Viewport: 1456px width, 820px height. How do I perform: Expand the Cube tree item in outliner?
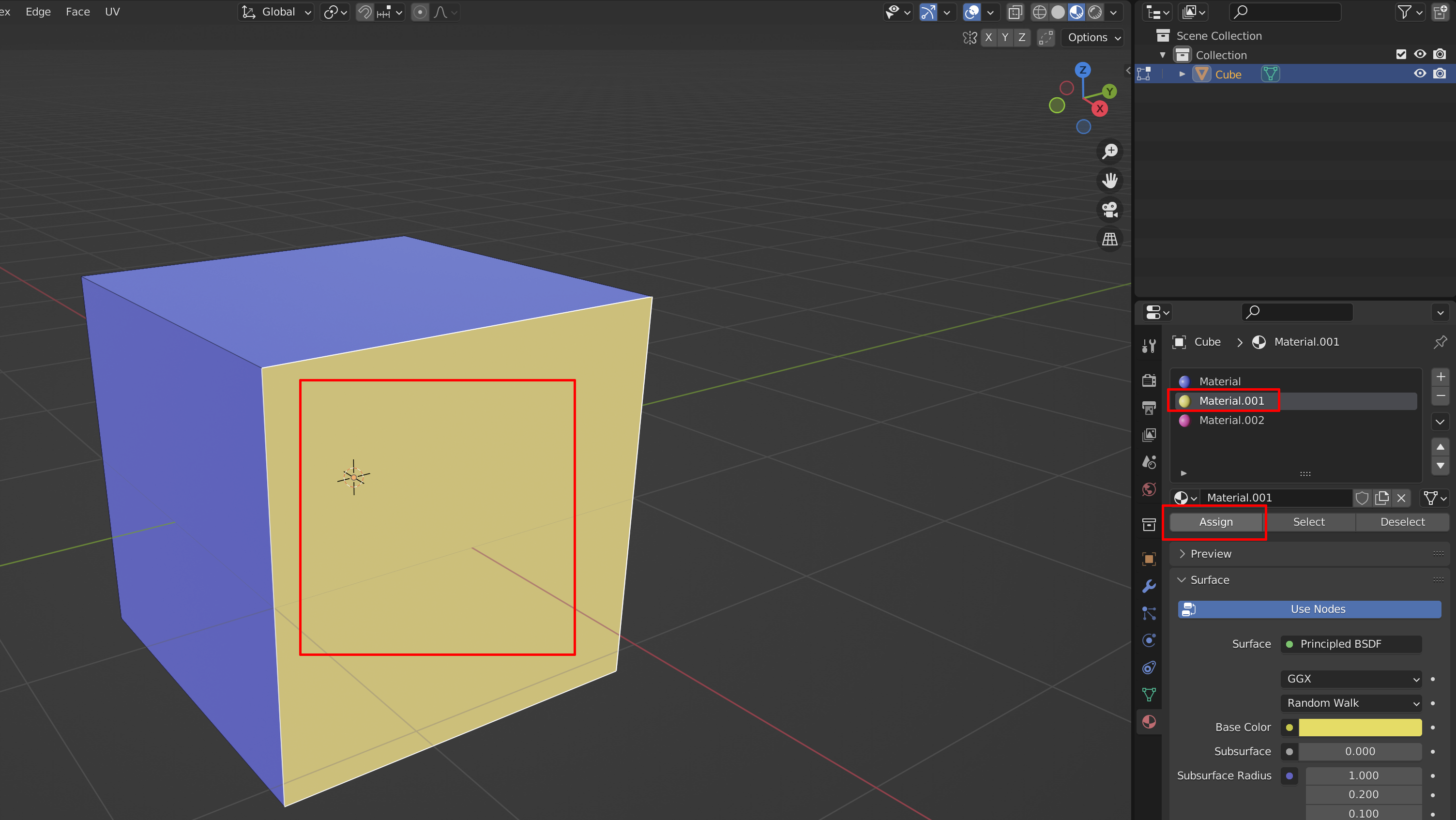click(x=1182, y=74)
